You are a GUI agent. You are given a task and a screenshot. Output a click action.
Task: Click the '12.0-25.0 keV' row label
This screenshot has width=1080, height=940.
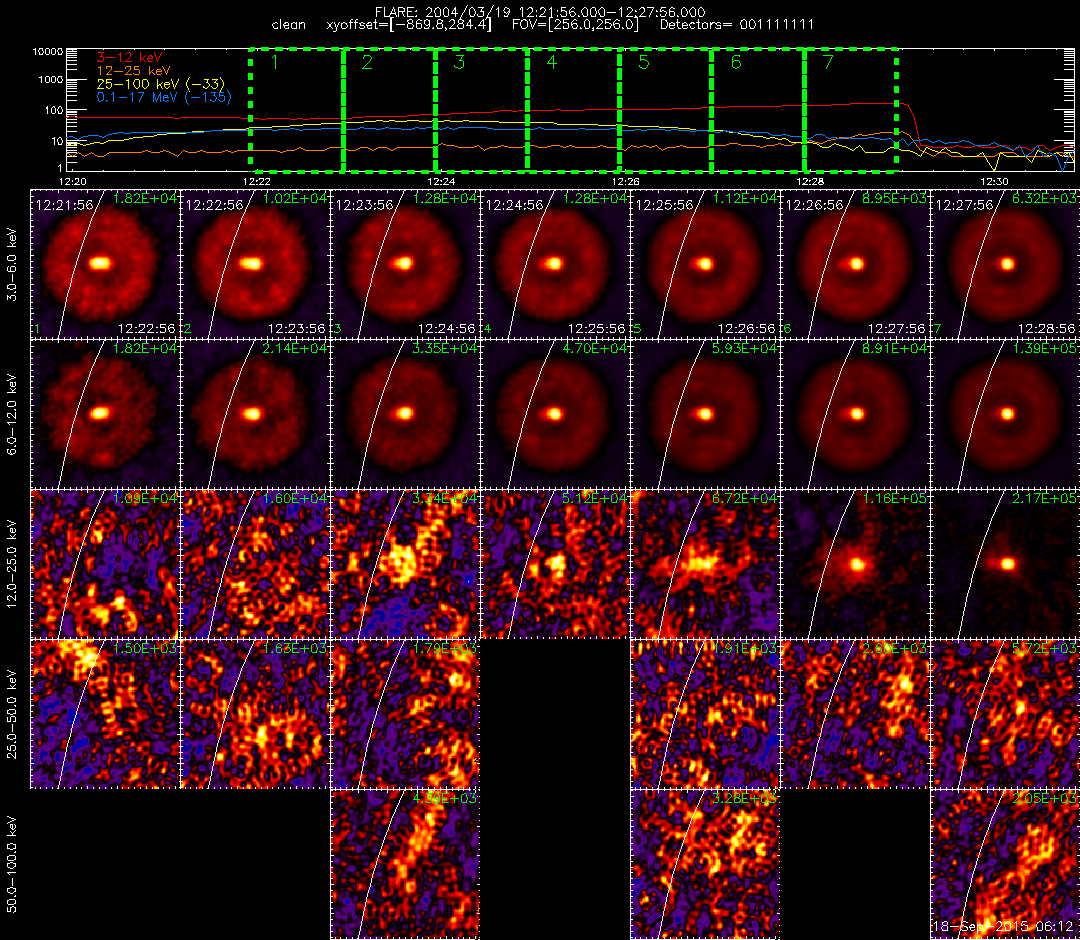(x=12, y=564)
